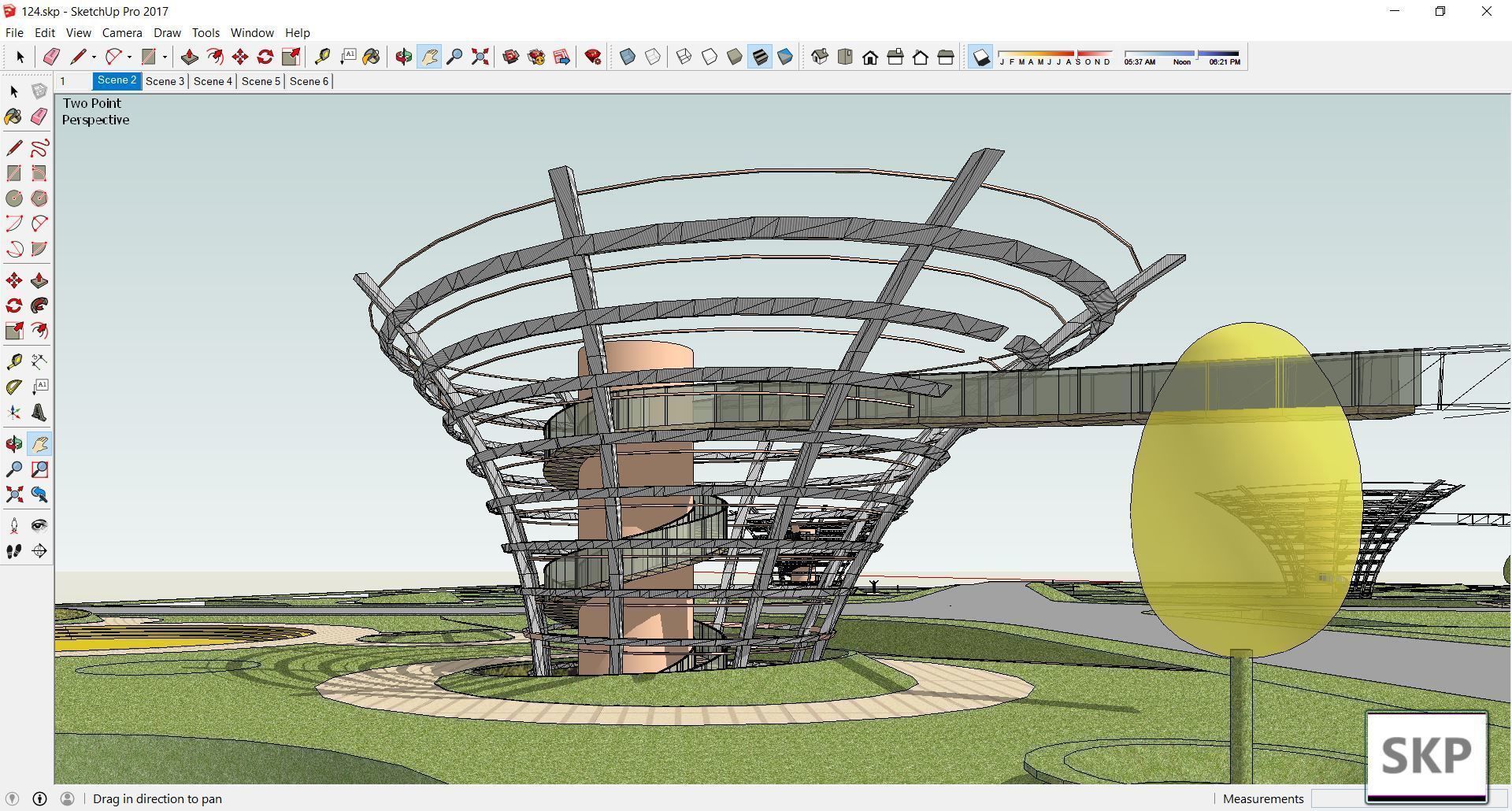Viewport: 1512px width, 811px height.
Task: Open the Tools menu
Action: coord(206,33)
